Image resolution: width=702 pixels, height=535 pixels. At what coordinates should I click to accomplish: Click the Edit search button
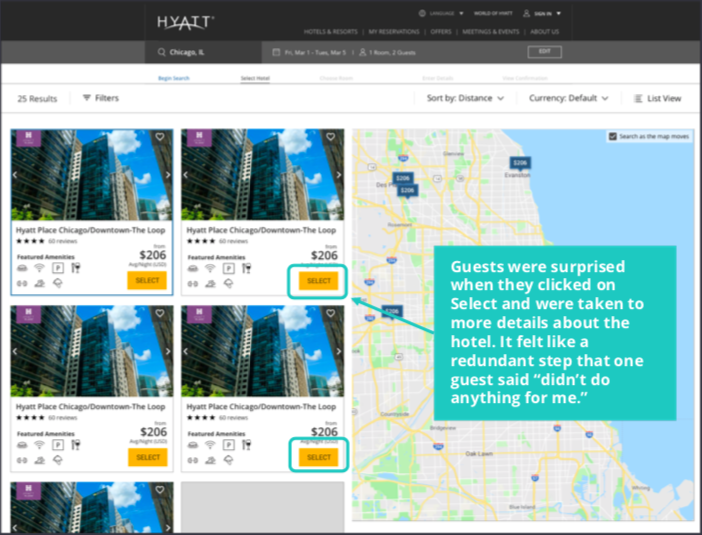tap(544, 52)
